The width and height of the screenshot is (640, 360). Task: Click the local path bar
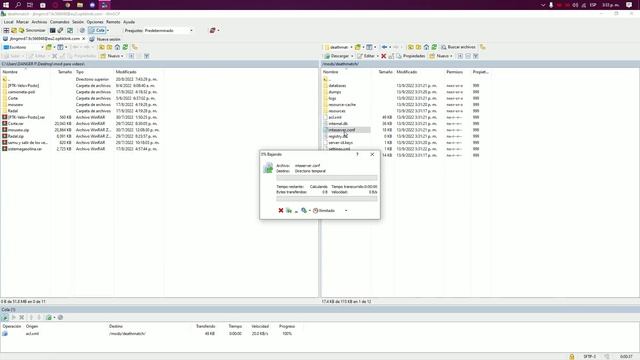pos(159,64)
